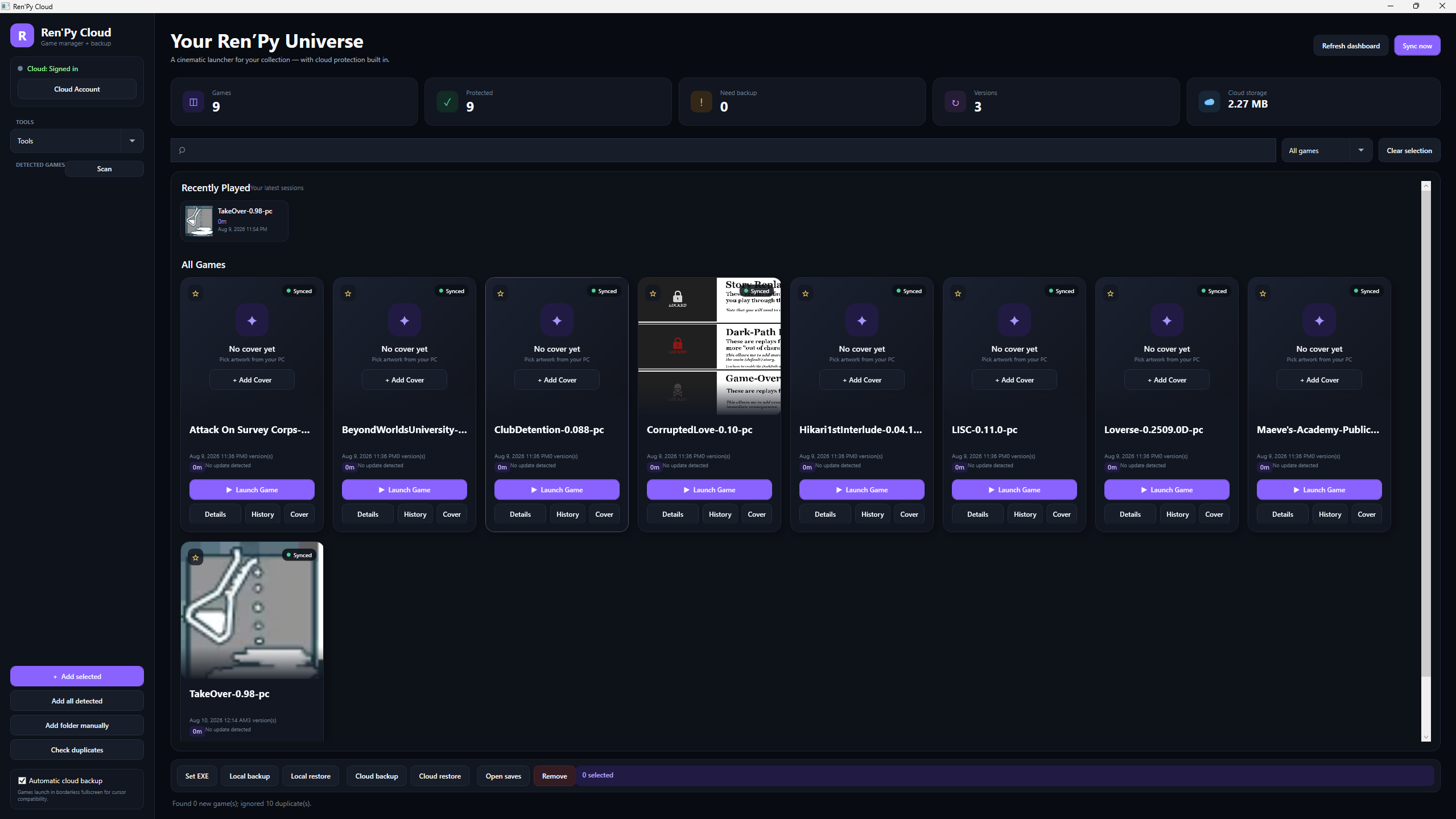1456x819 pixels.
Task: Scan for detected games
Action: [x=104, y=169]
